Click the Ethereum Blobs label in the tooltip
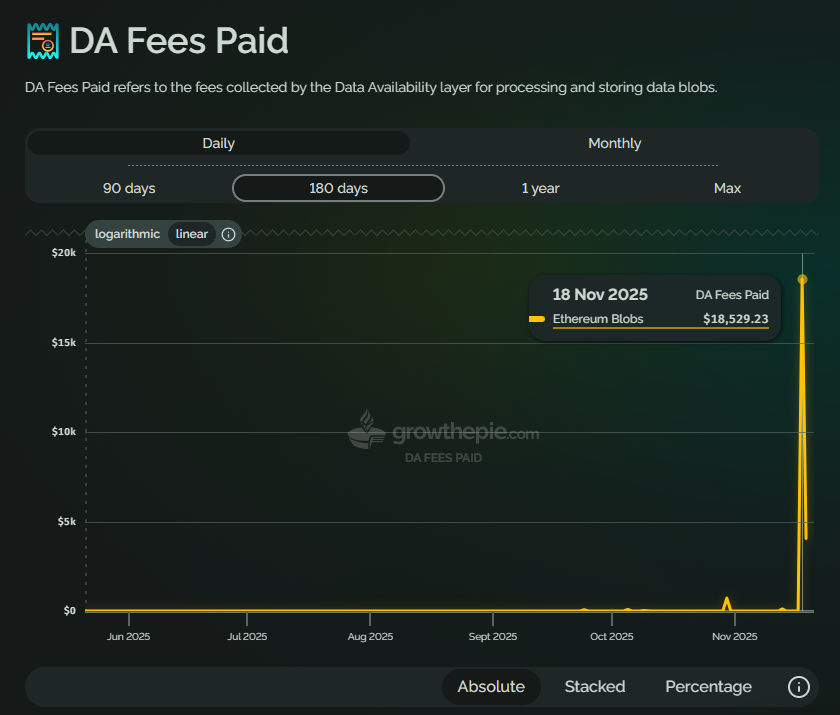This screenshot has height=715, width=840. point(598,319)
